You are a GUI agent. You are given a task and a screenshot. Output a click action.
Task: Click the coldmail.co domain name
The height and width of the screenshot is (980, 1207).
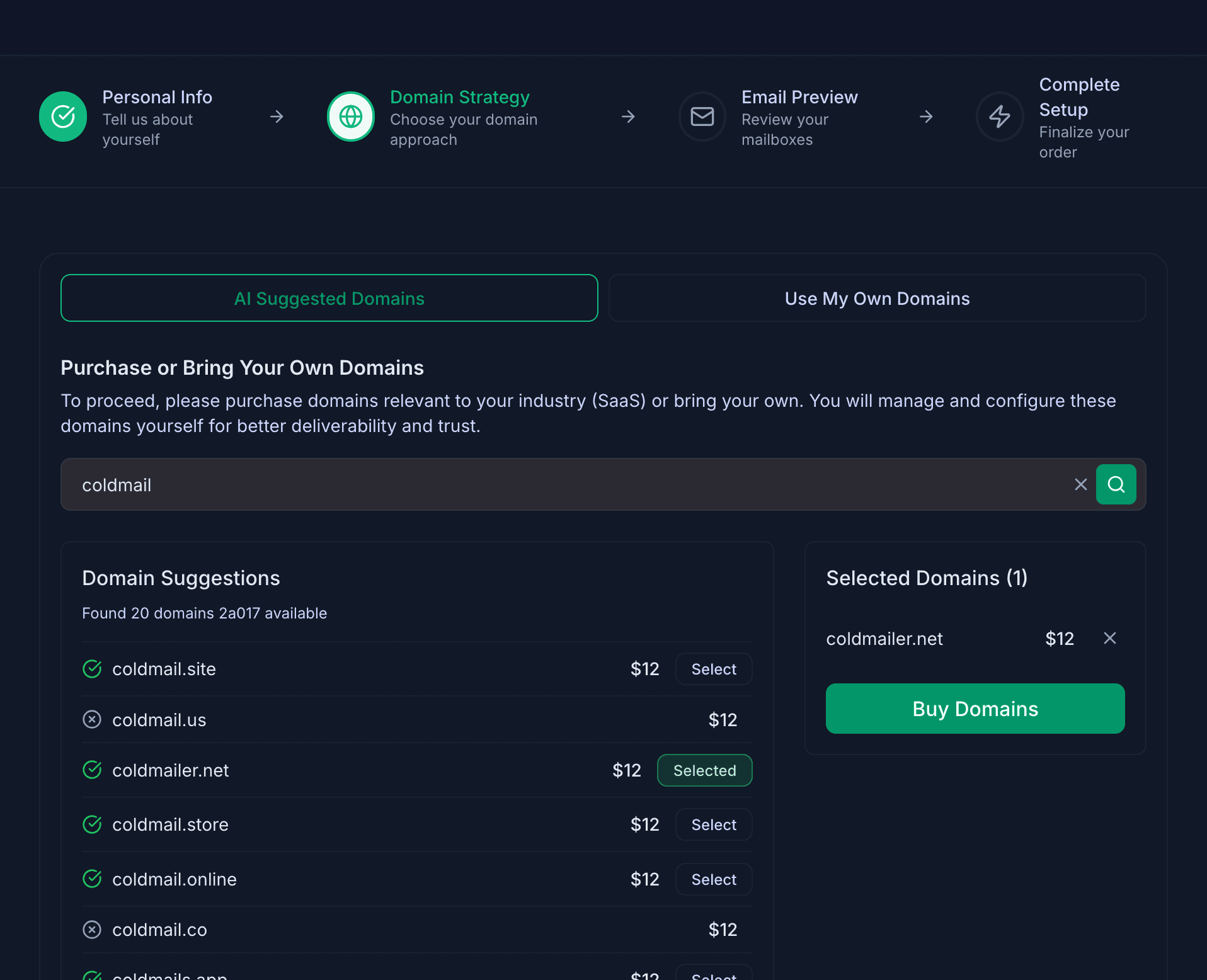pos(159,930)
